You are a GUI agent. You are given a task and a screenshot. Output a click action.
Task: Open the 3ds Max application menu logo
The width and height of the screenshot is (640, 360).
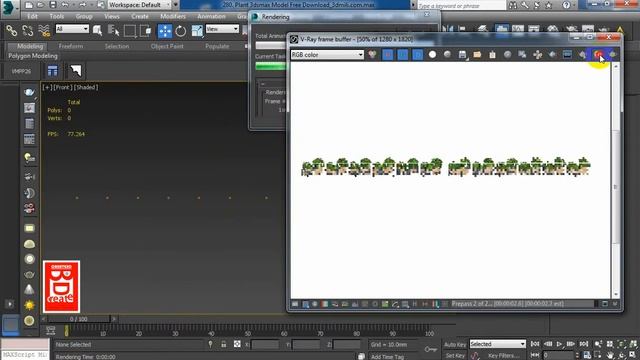point(9,8)
